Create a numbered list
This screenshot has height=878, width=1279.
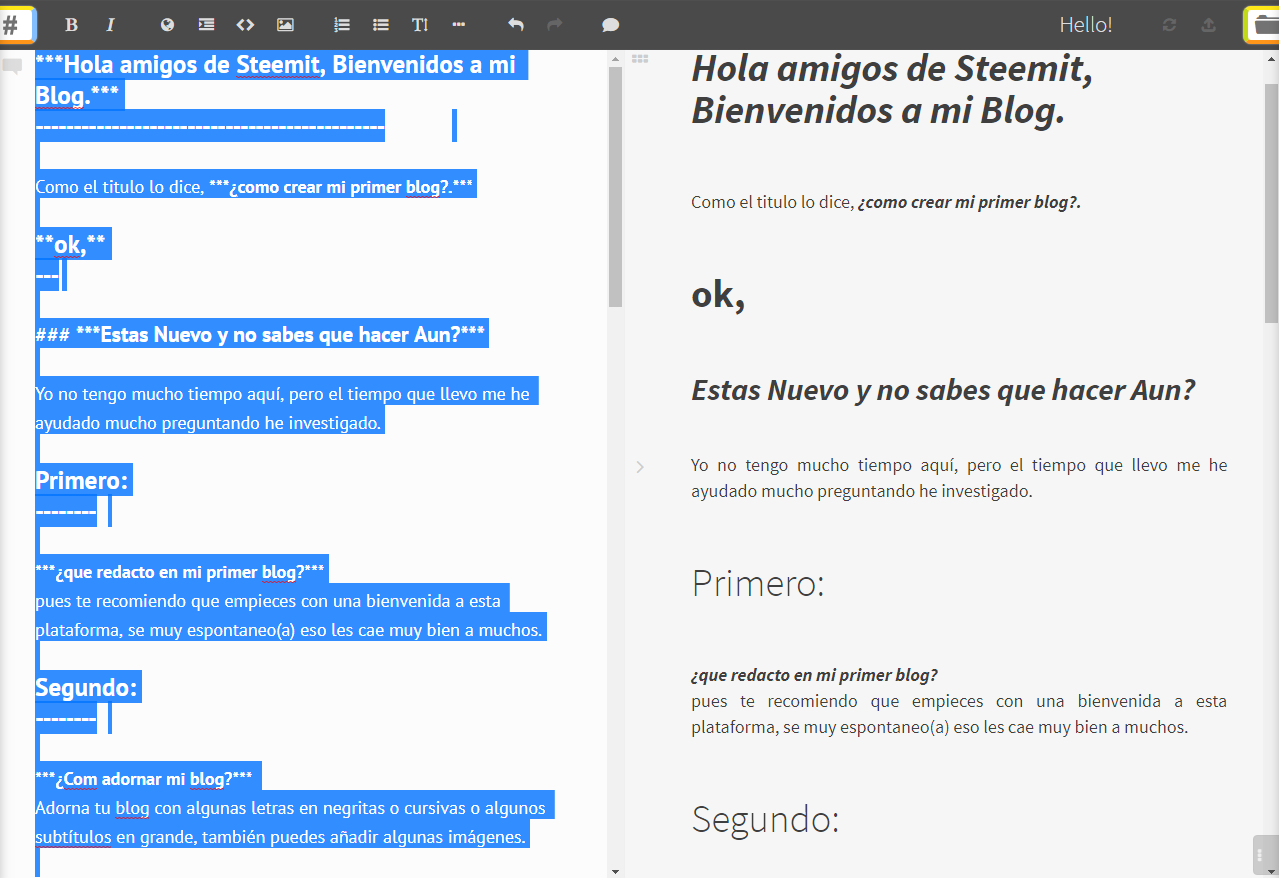point(342,25)
